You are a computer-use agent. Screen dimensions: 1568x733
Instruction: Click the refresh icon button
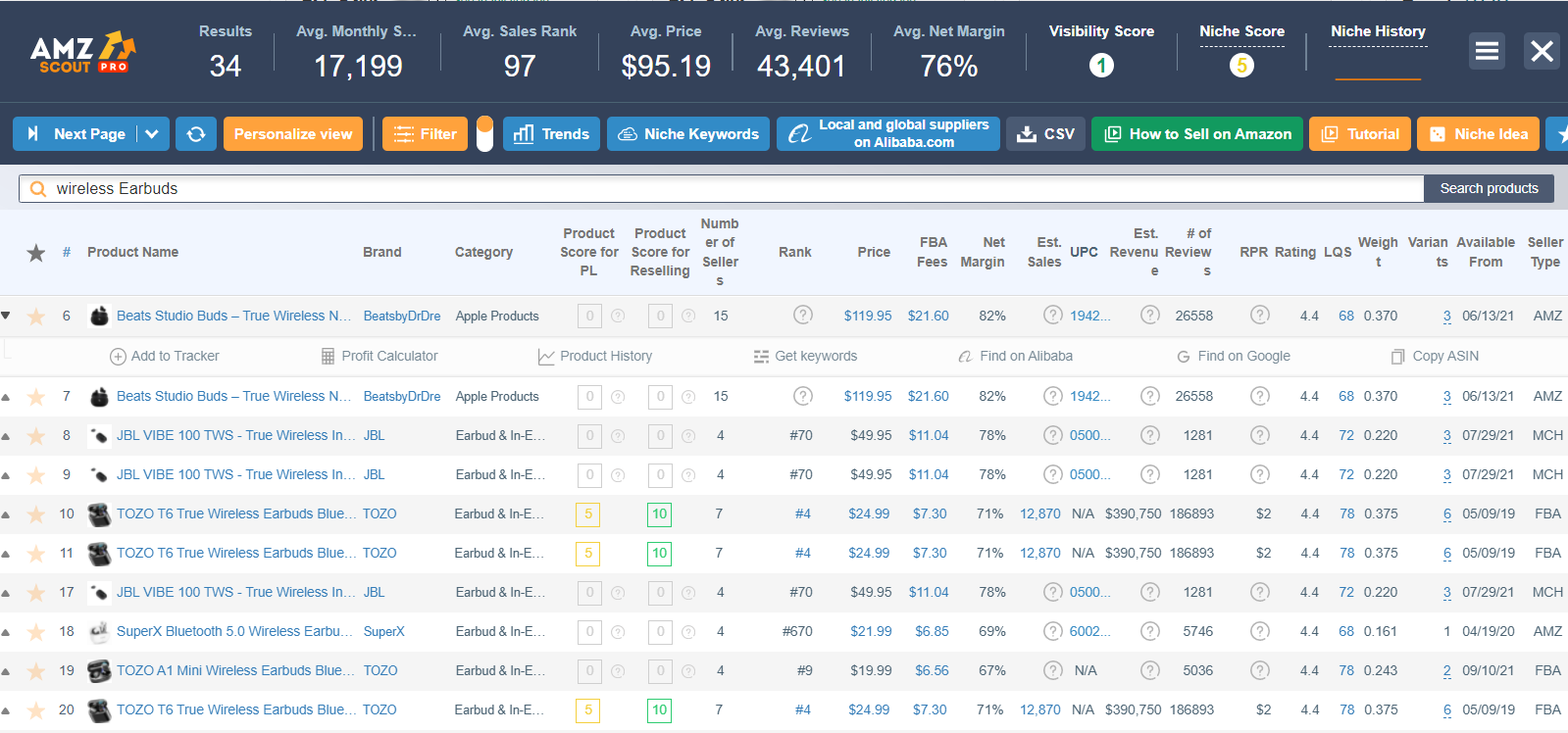click(196, 134)
